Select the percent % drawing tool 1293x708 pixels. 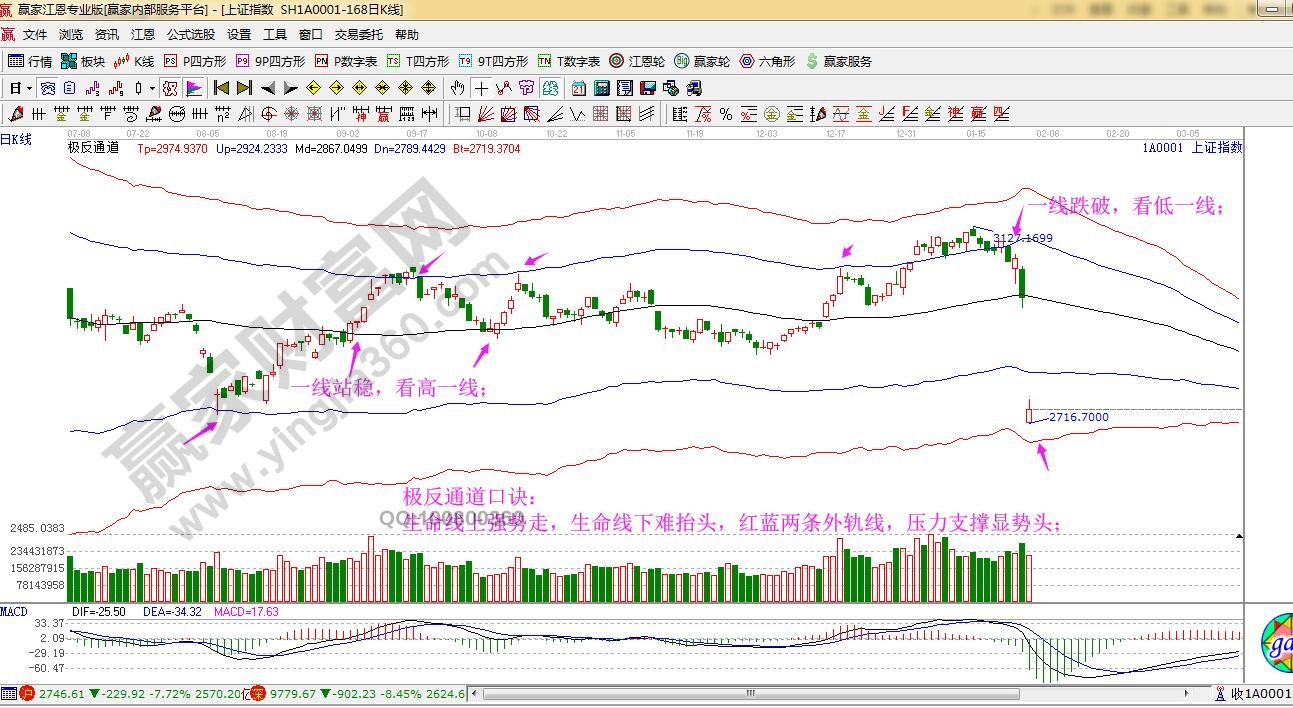(x=726, y=113)
